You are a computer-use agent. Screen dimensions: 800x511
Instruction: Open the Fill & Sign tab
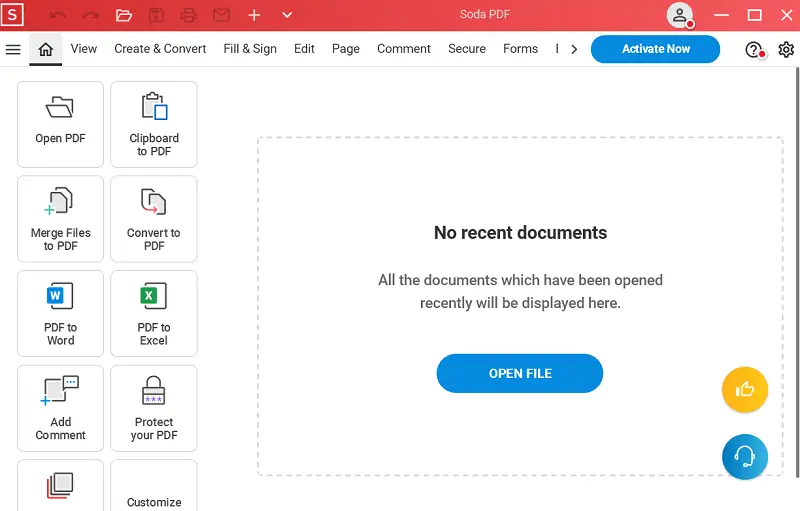[250, 49]
